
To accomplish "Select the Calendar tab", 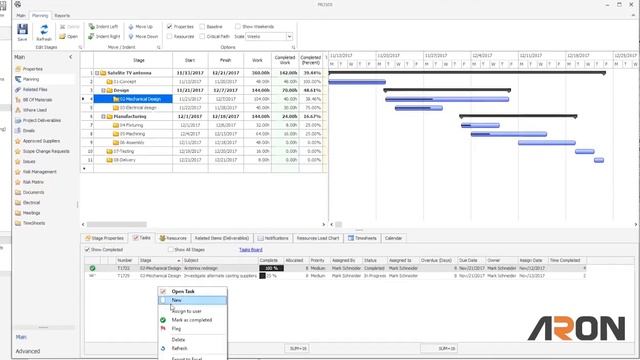I will [x=393, y=238].
